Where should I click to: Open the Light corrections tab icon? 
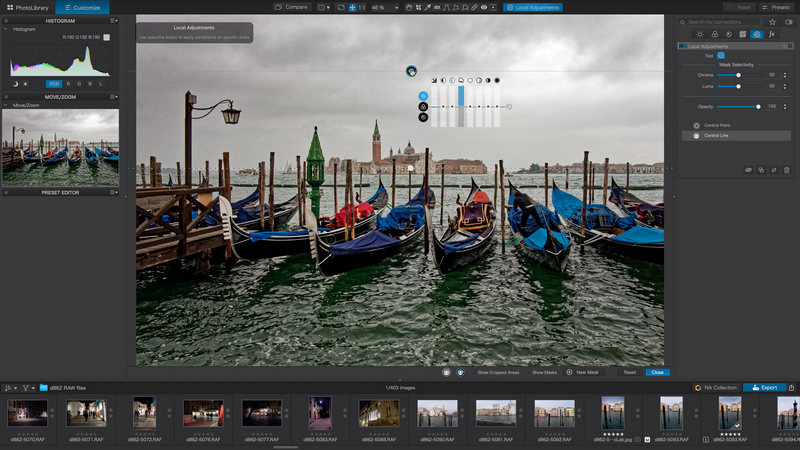coord(700,34)
